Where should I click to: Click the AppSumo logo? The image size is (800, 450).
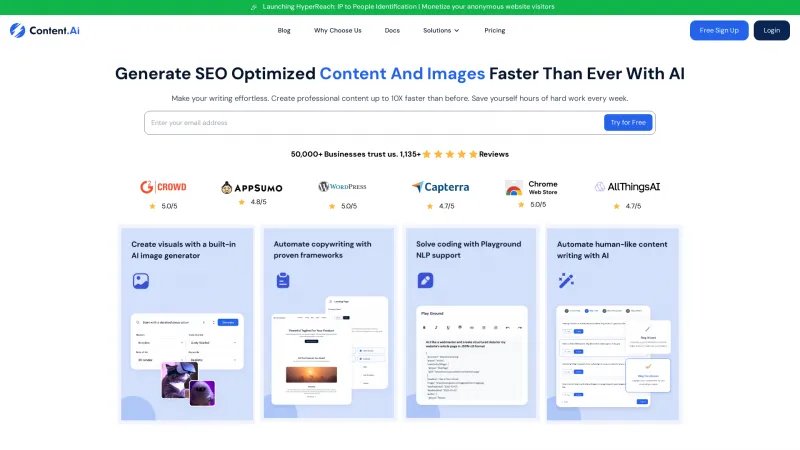click(251, 186)
